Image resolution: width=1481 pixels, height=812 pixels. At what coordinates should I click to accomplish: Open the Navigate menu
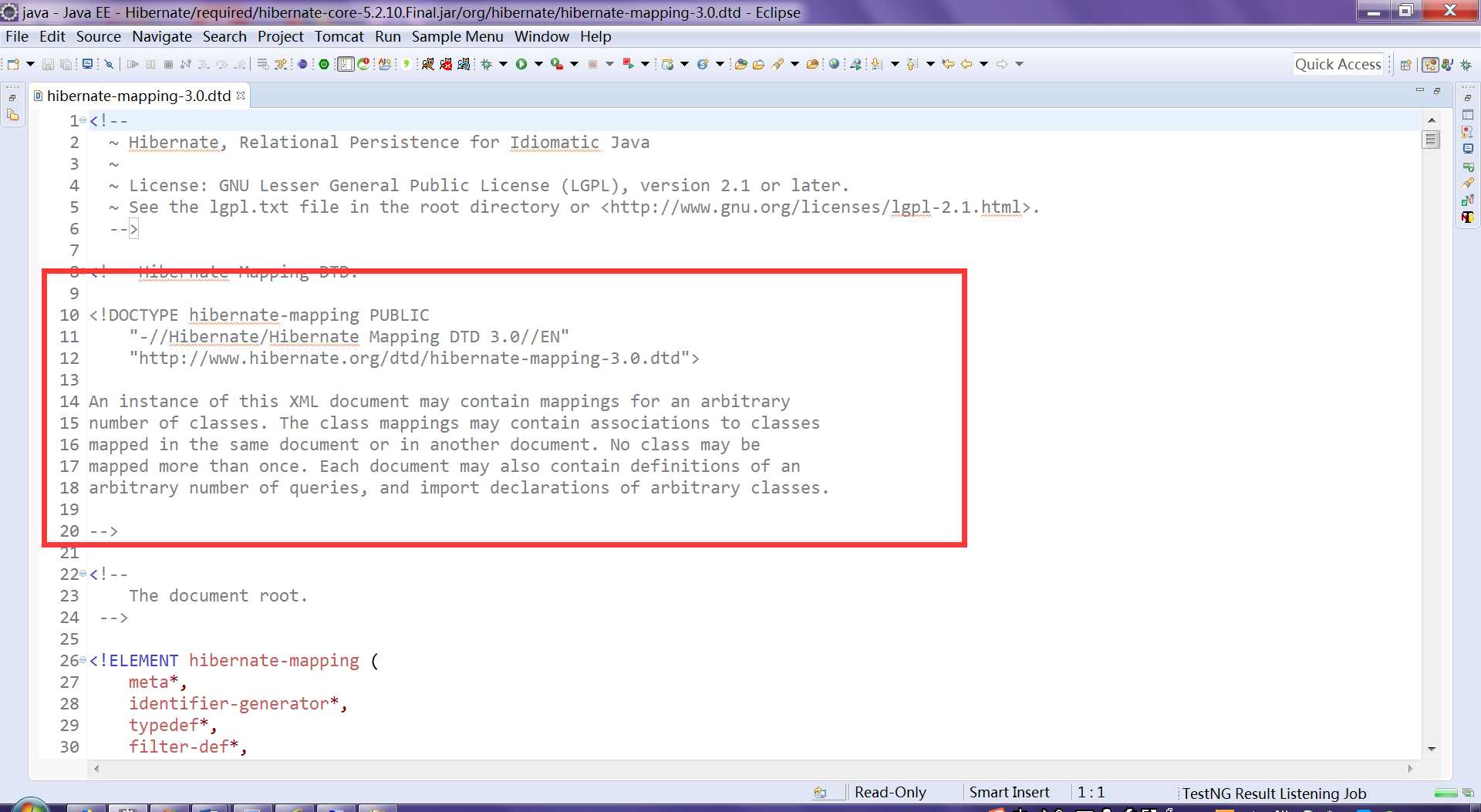pyautogui.click(x=162, y=36)
